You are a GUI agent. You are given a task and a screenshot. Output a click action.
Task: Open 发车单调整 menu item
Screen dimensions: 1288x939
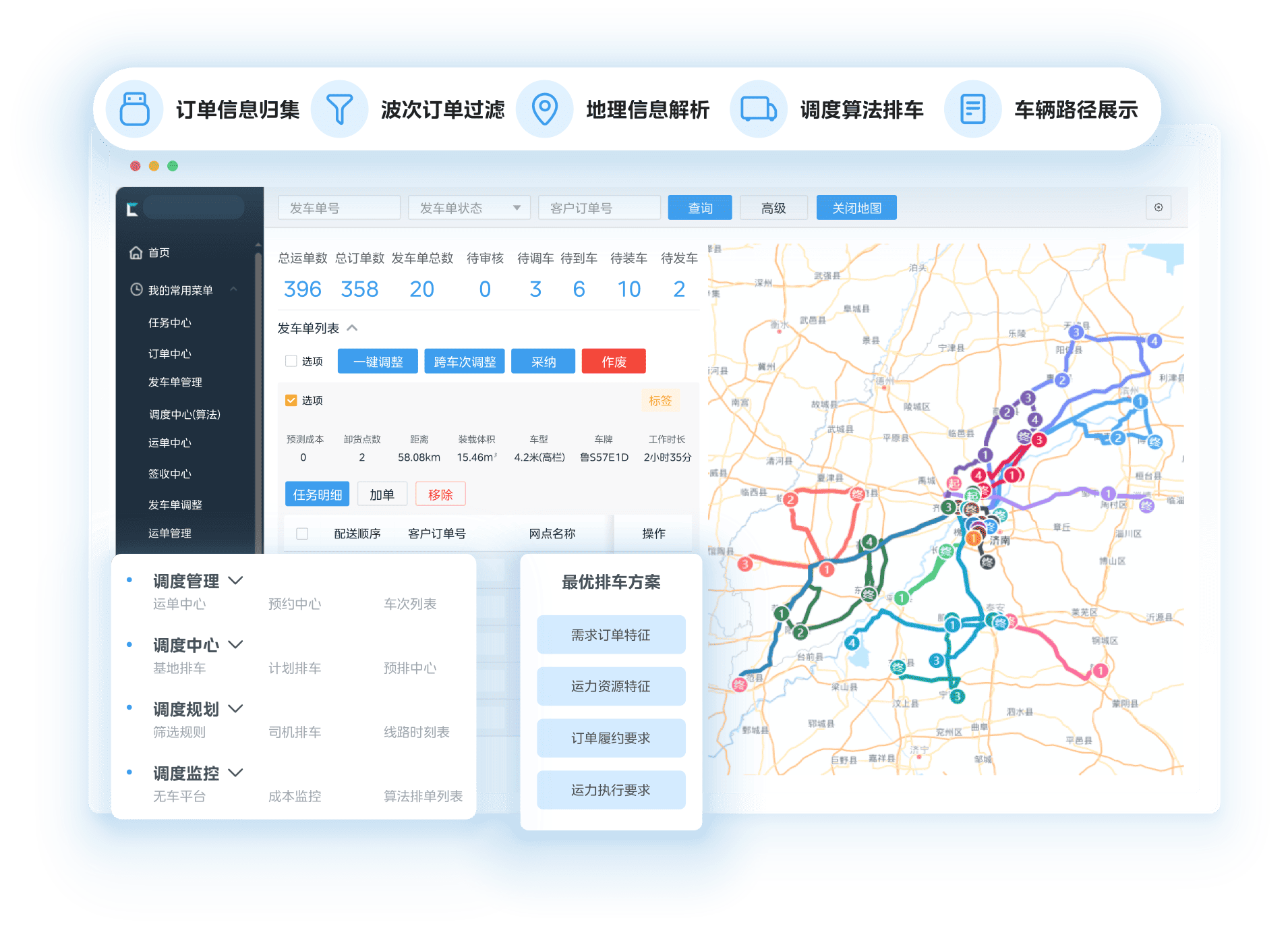(175, 505)
